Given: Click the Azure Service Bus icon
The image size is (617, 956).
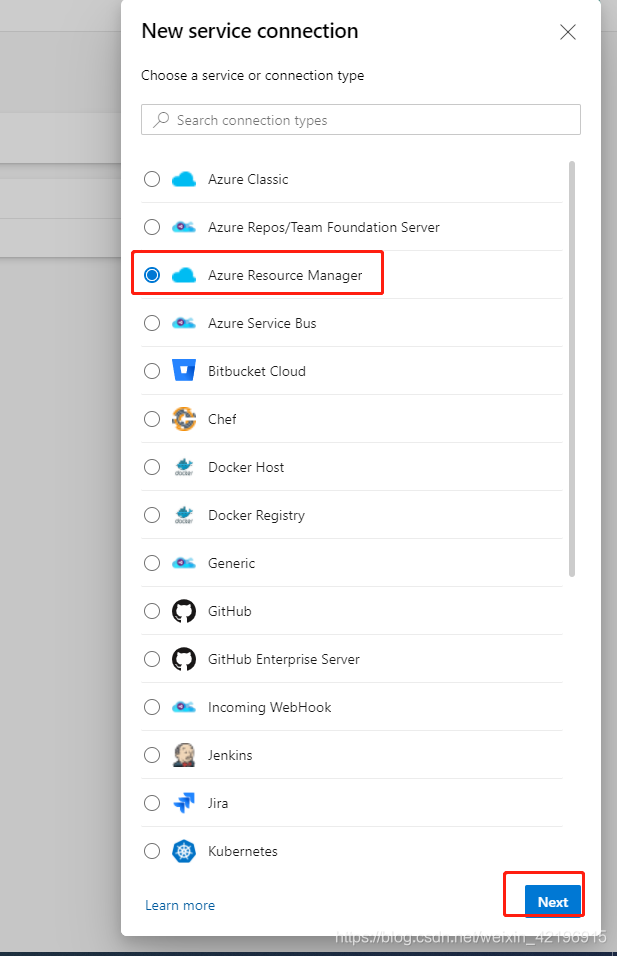Looking at the screenshot, I should 184,323.
